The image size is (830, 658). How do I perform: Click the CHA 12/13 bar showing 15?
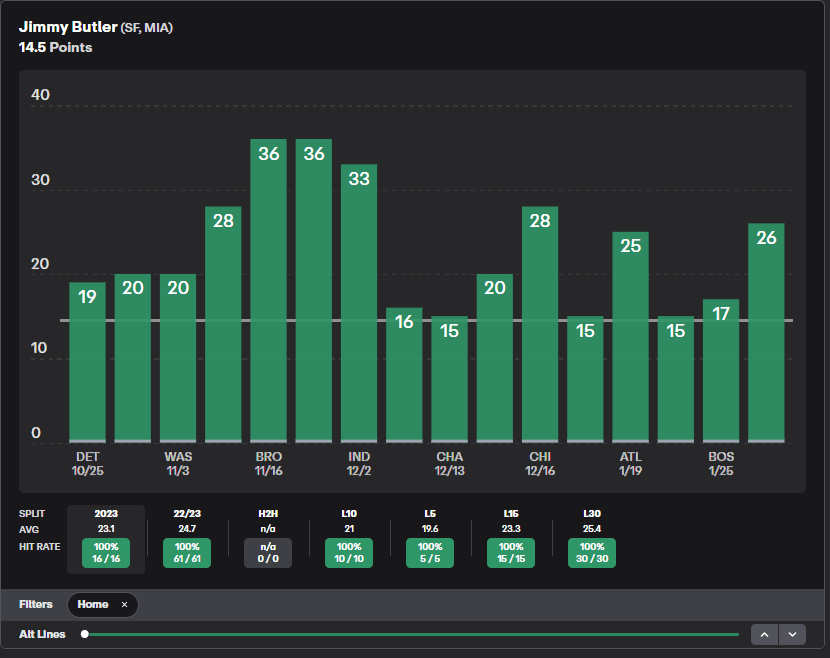pos(449,379)
